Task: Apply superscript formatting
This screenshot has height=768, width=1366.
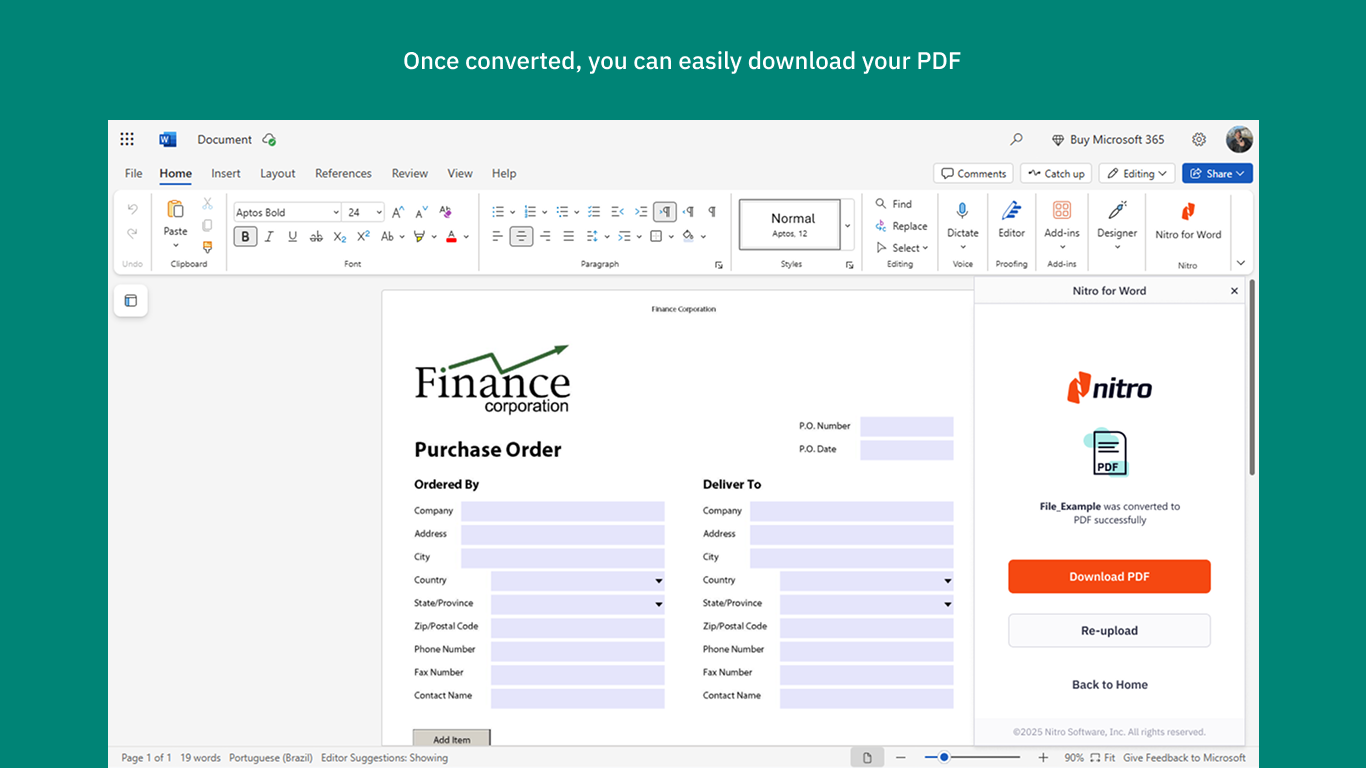Action: (x=363, y=237)
